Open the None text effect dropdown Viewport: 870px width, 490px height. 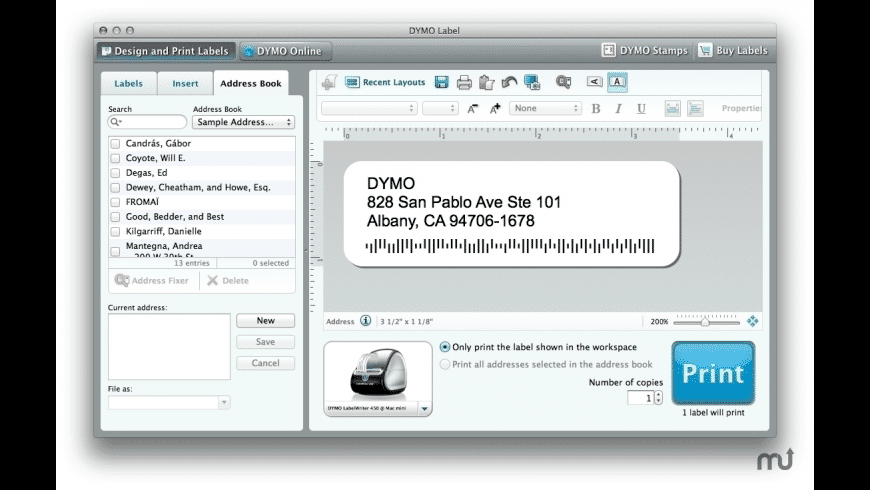pyautogui.click(x=545, y=108)
